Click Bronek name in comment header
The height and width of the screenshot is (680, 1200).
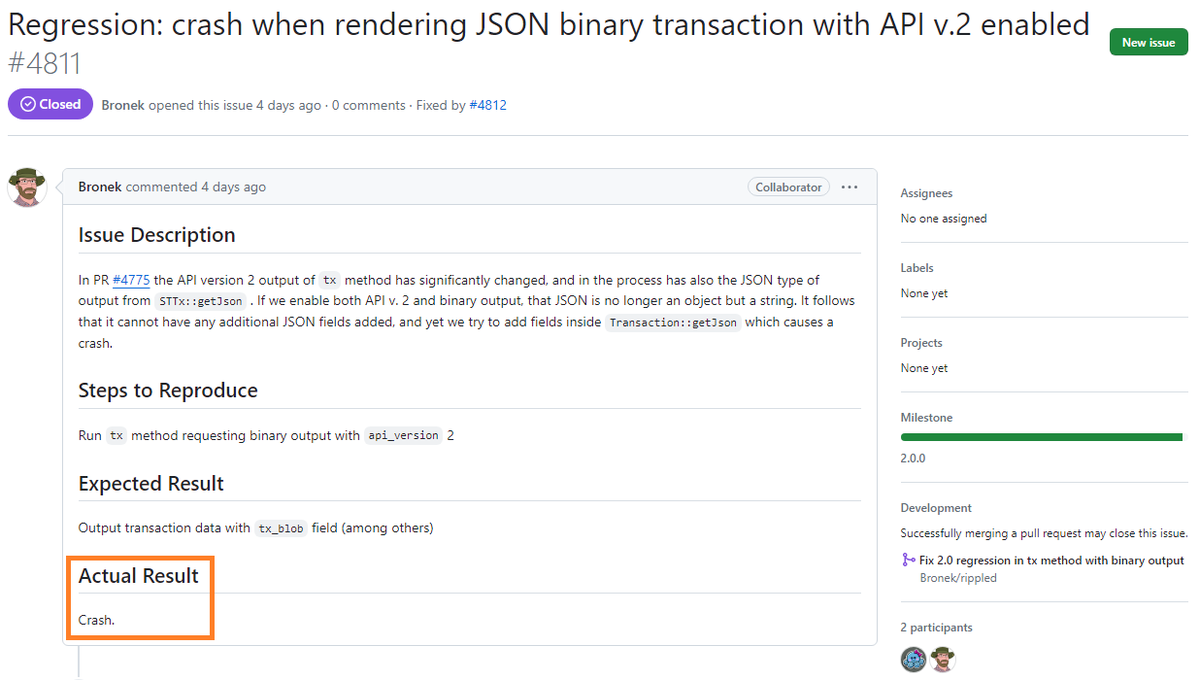pyautogui.click(x=100, y=187)
